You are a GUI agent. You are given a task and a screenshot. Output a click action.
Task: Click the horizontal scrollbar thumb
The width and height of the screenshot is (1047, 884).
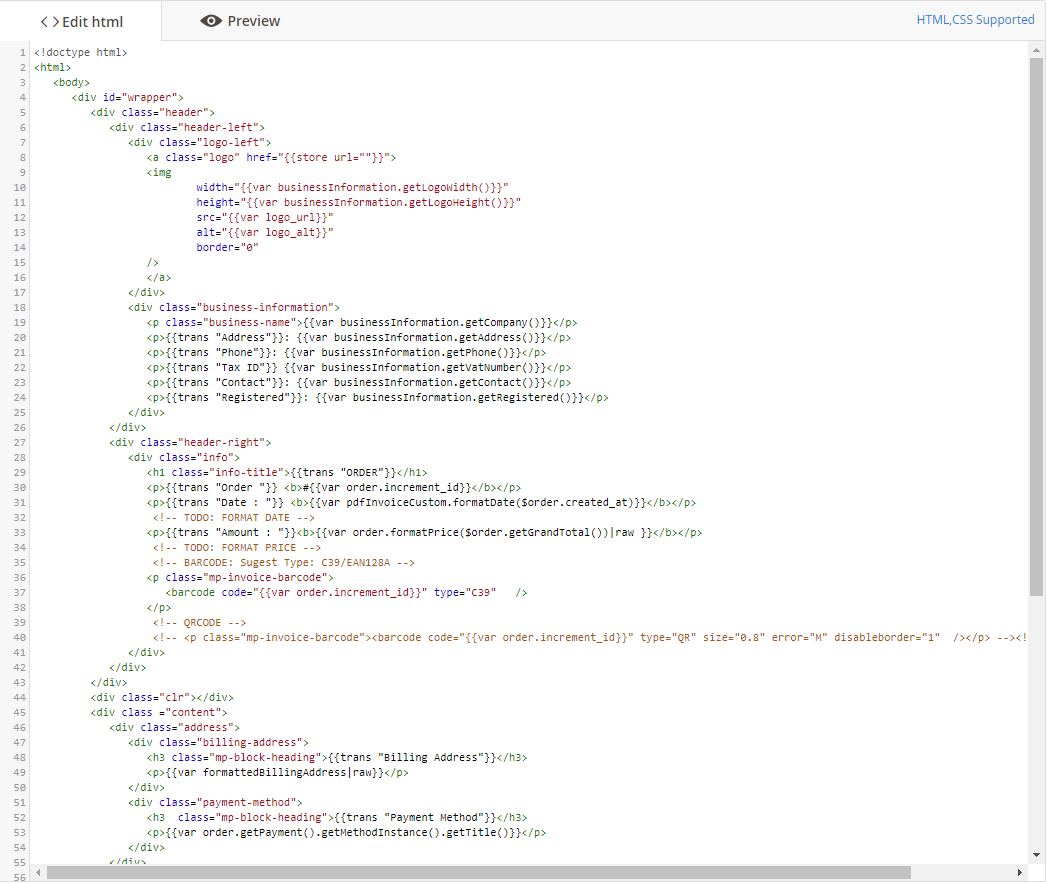(x=478, y=872)
